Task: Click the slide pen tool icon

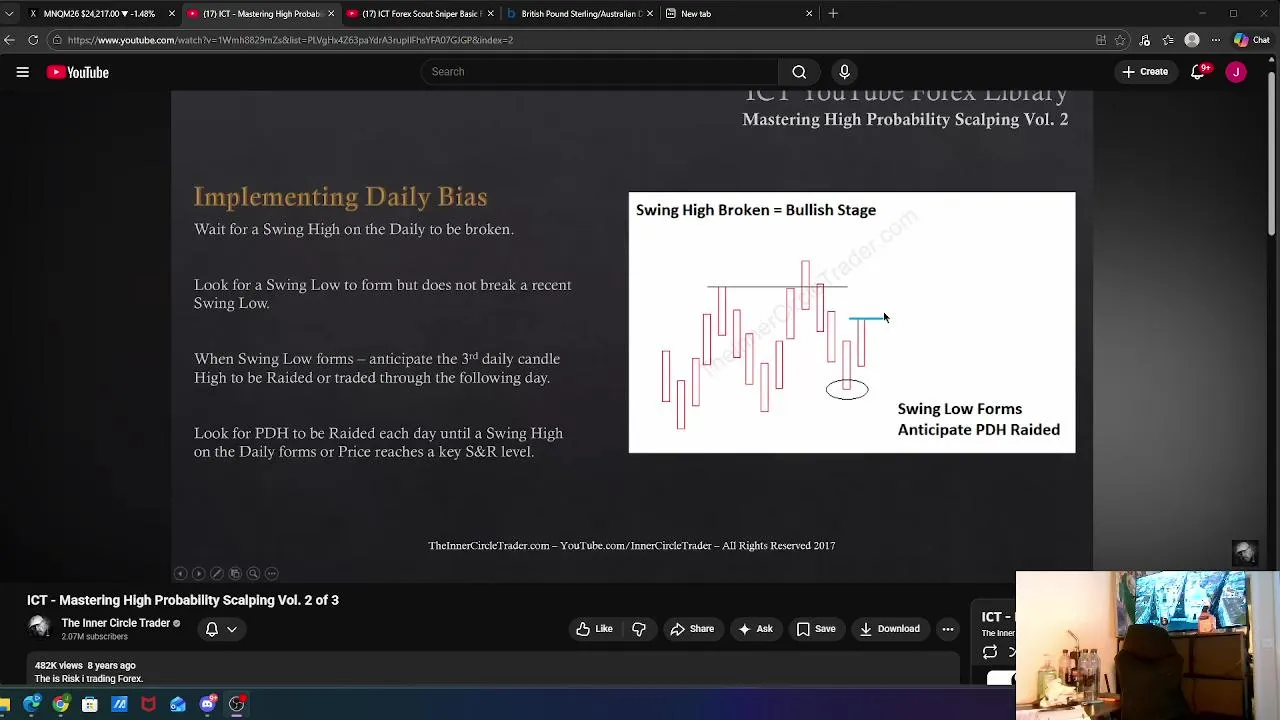Action: click(217, 573)
